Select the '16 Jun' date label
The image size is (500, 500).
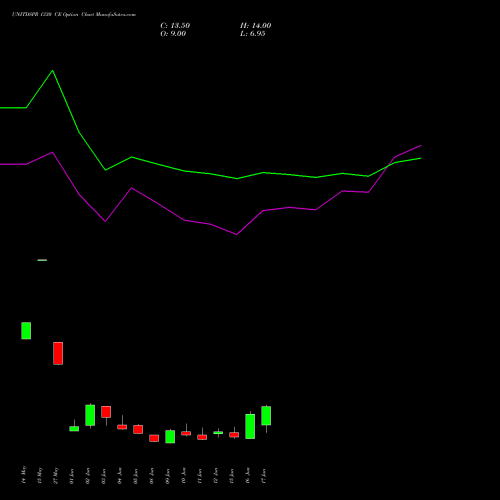click(x=247, y=475)
